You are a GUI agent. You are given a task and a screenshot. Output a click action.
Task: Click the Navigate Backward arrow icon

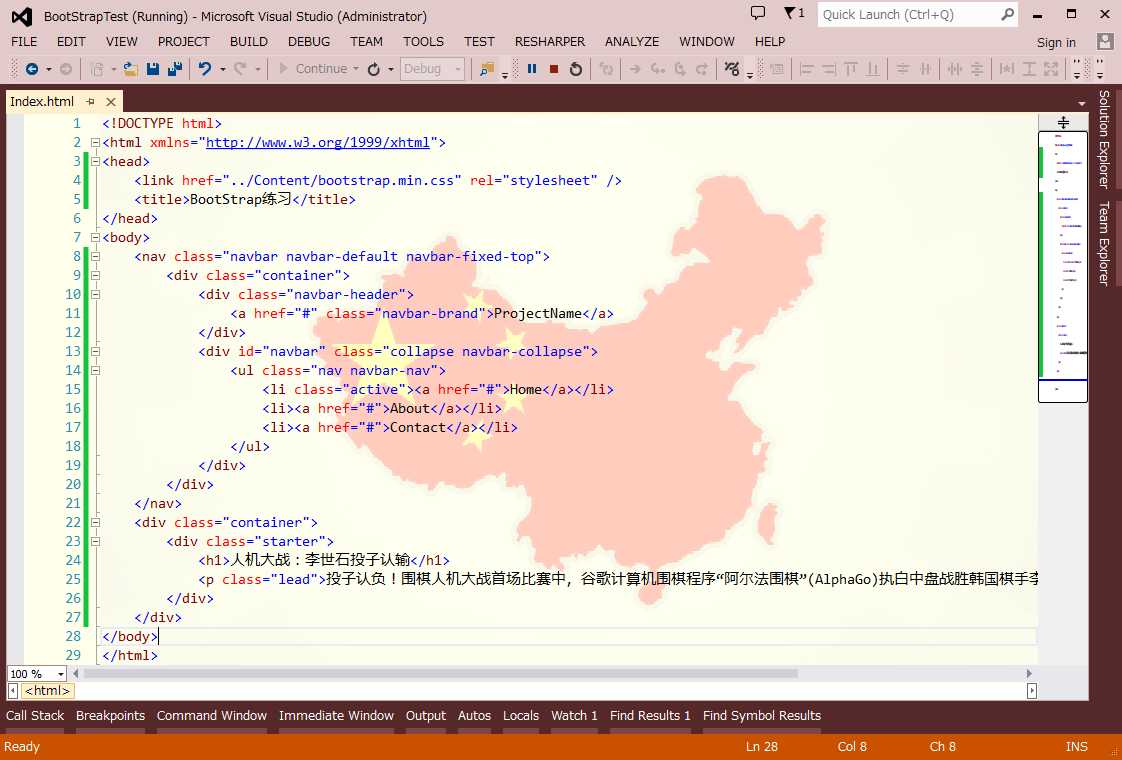31,69
